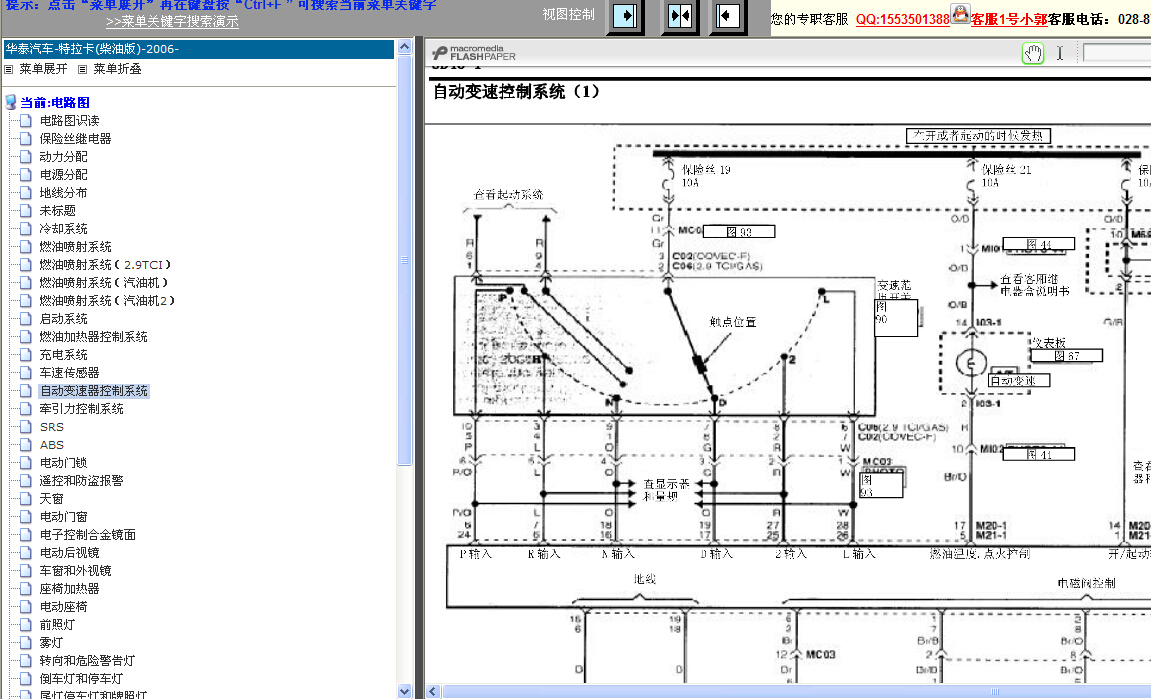Open 牵引力控制系统 entry
This screenshot has height=699, width=1151.
[81, 409]
